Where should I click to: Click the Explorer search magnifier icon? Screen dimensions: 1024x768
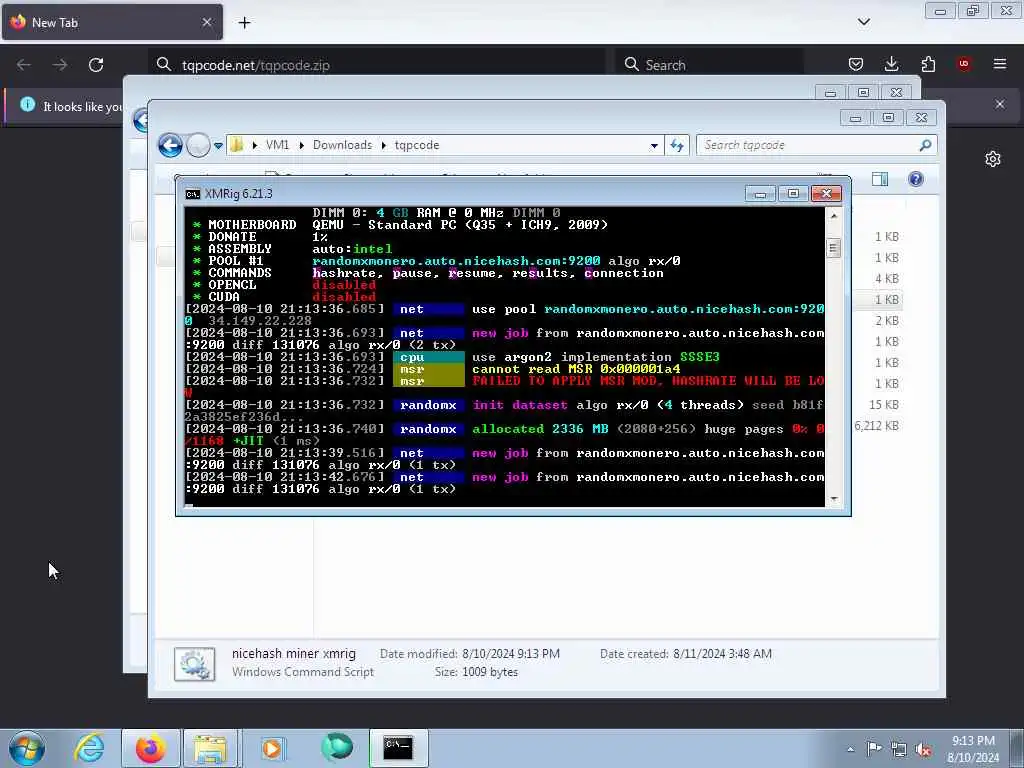(x=925, y=145)
